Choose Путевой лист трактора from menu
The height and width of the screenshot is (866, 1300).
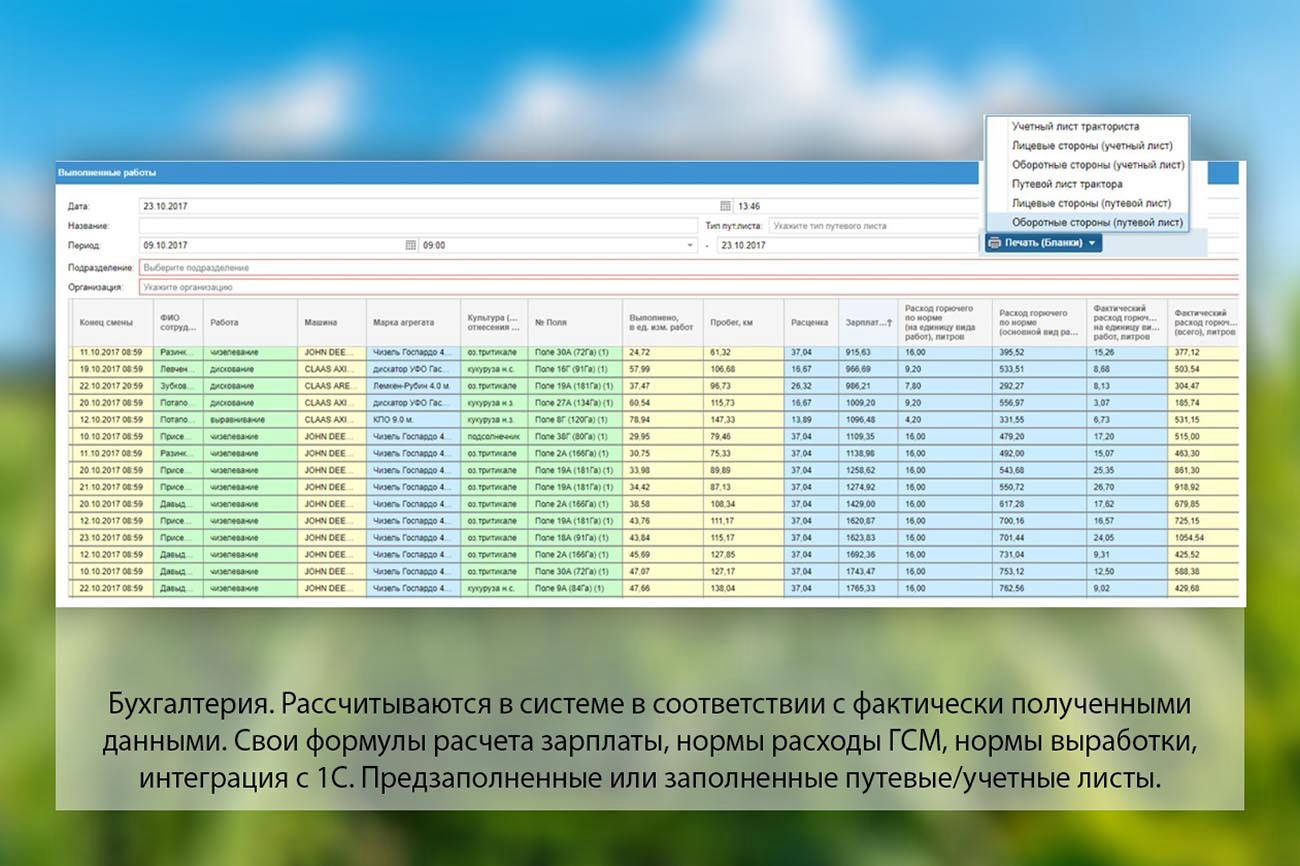[1067, 184]
